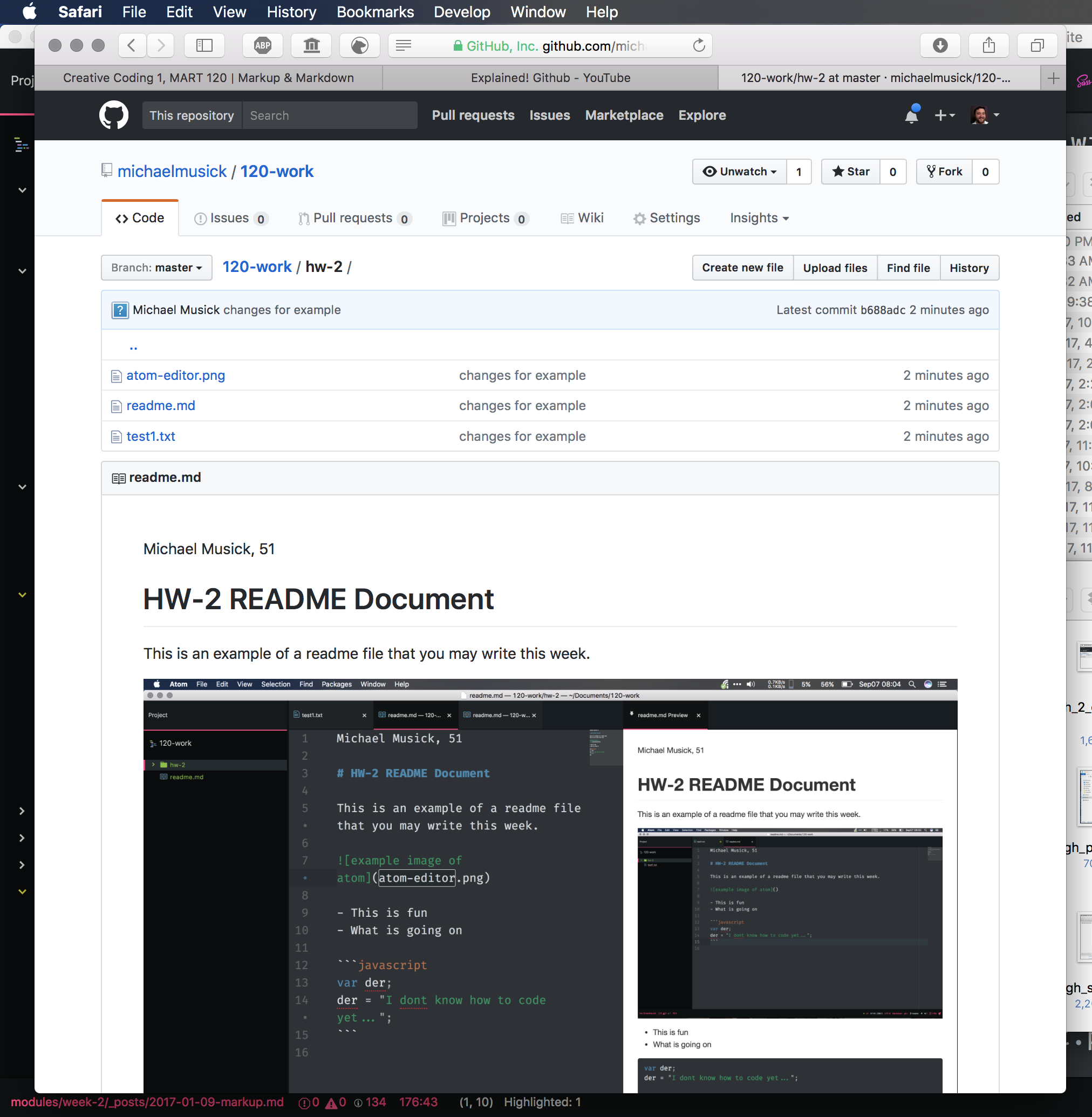This screenshot has width=1092, height=1117.
Task: Click Marketplace in GitHub header
Action: (624, 115)
